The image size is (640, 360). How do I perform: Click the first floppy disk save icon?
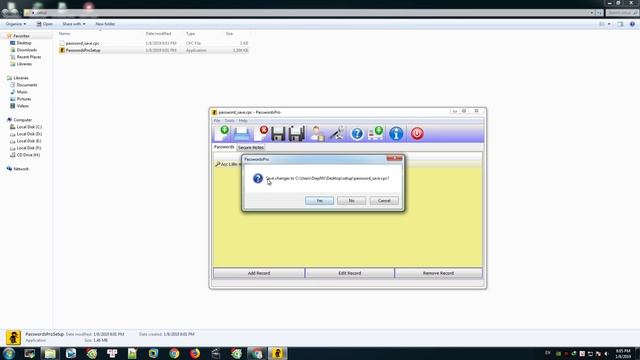[x=278, y=134]
